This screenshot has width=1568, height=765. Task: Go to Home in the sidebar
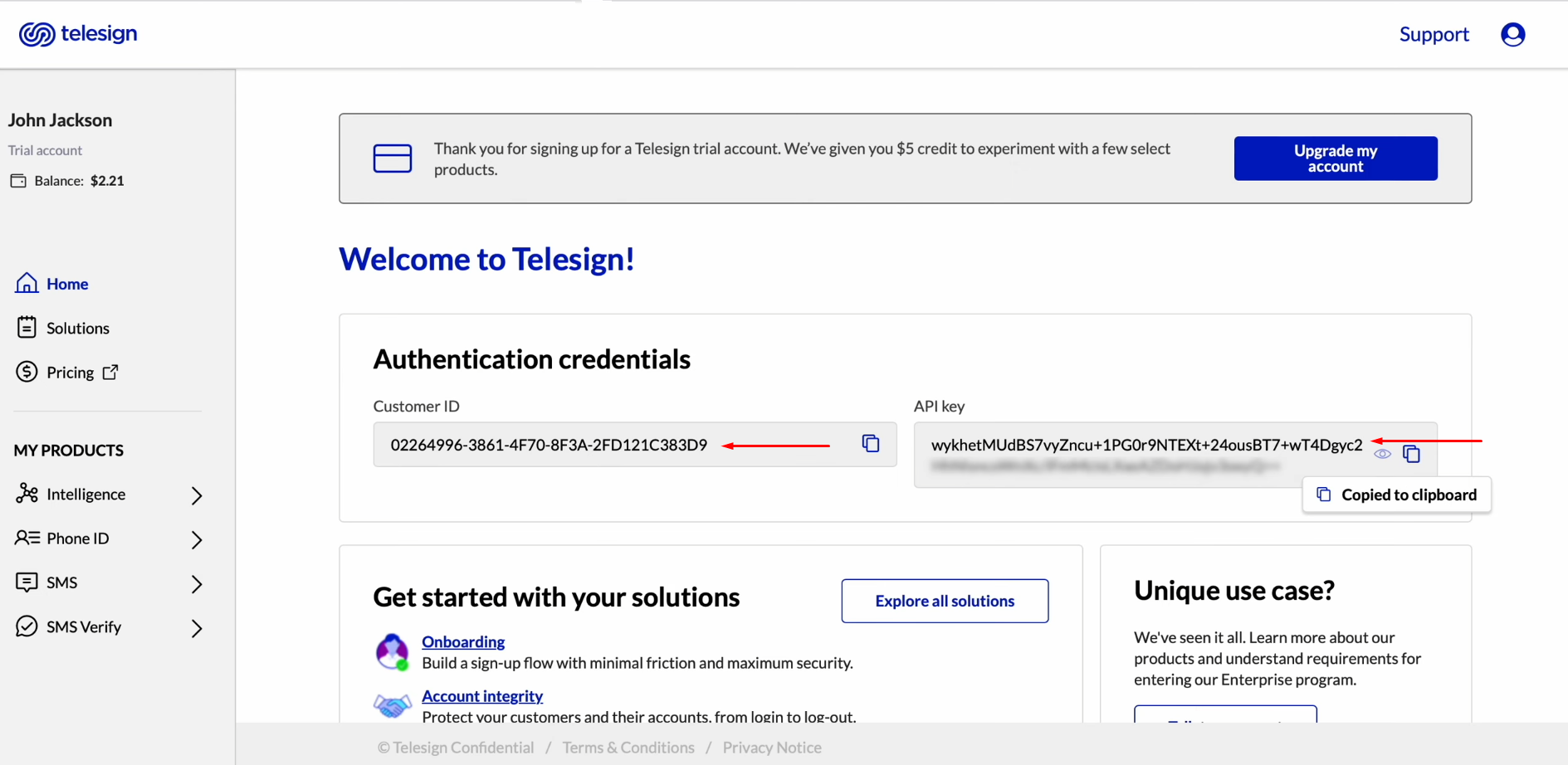point(66,284)
